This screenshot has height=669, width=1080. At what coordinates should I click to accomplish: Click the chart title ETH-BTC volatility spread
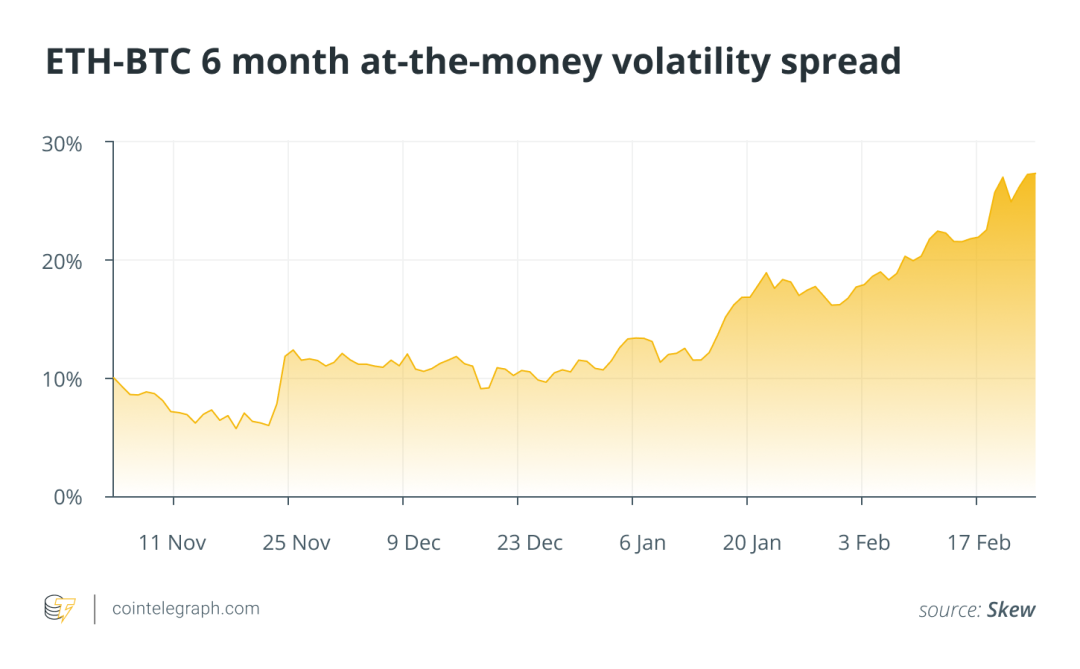[473, 62]
